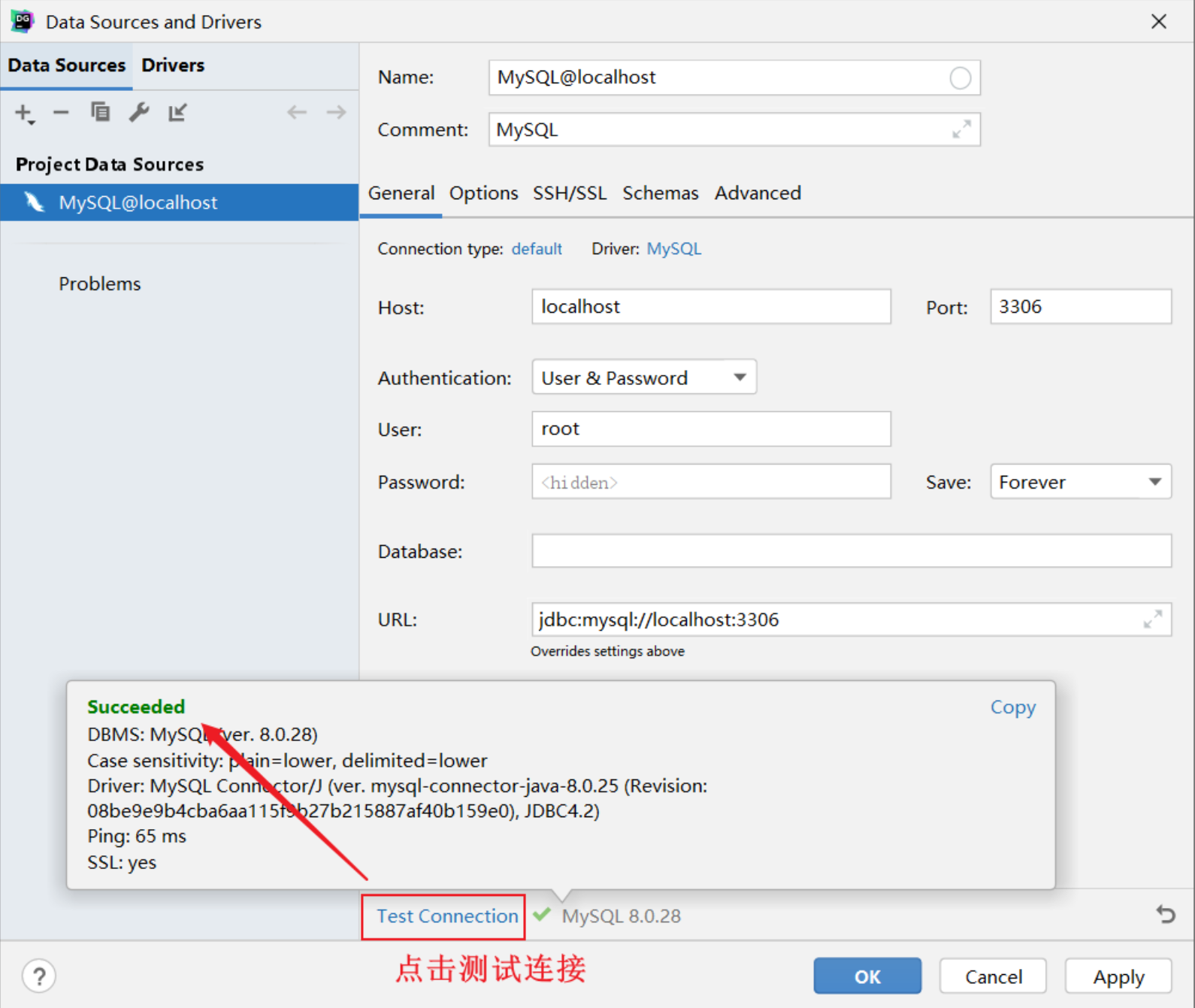Viewport: 1195px width, 1008px height.
Task: Open help with question mark button
Action: point(39,976)
